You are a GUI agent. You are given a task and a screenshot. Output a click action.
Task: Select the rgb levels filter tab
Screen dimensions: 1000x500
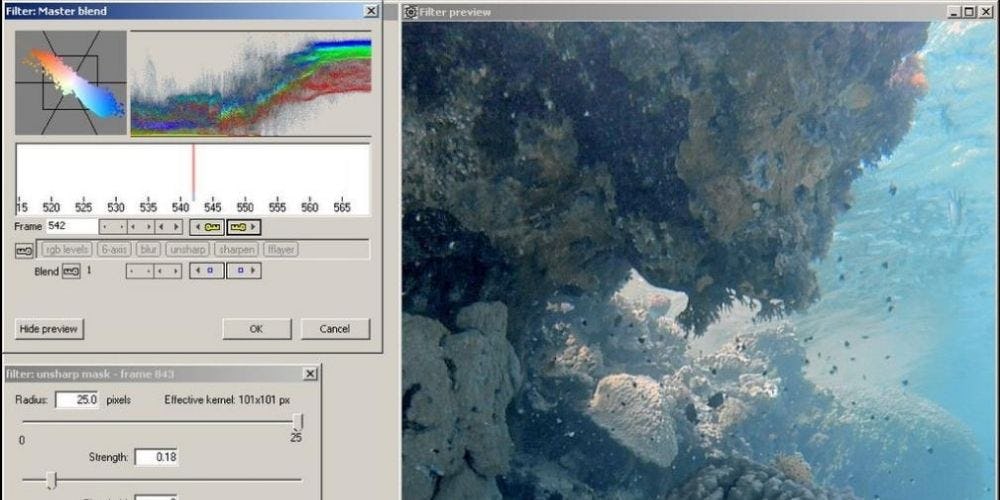[x=67, y=249]
